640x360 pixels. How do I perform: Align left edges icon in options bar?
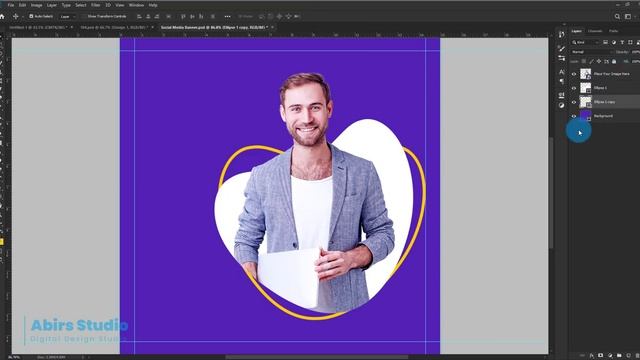coord(139,16)
